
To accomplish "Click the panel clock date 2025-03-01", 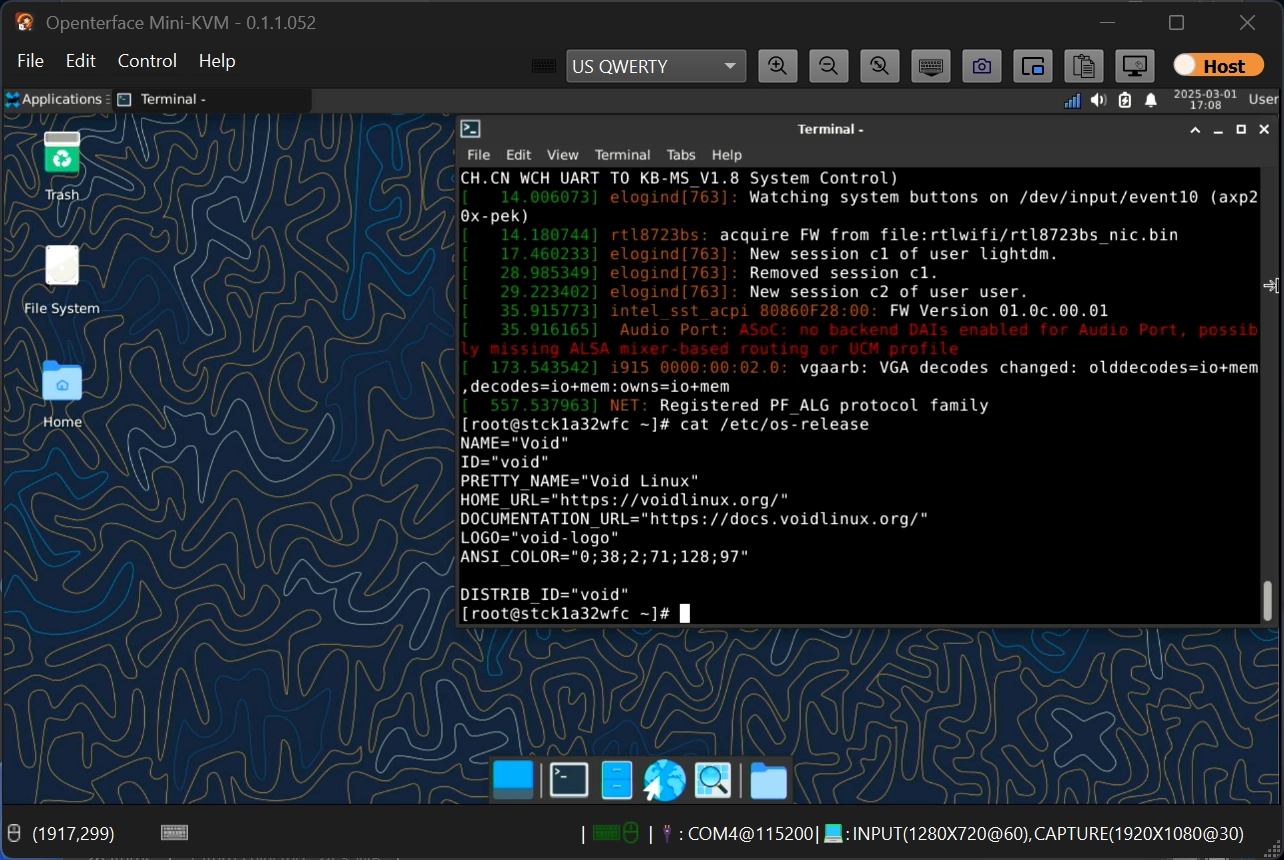I will pos(1205,93).
